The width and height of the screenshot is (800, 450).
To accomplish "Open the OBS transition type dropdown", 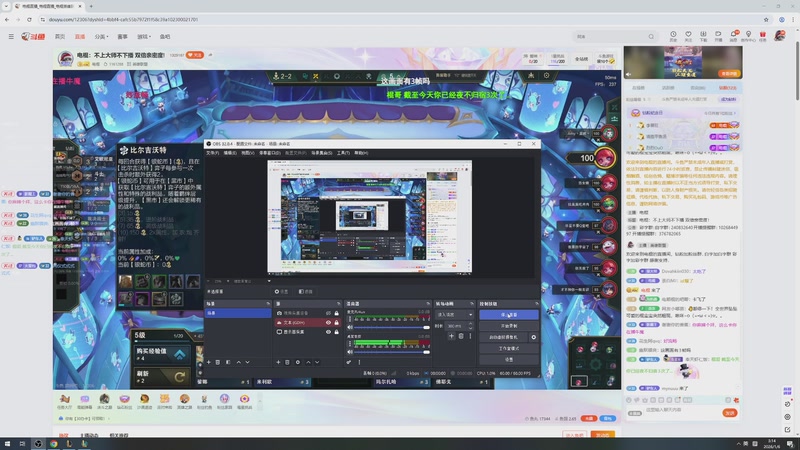I will point(454,315).
